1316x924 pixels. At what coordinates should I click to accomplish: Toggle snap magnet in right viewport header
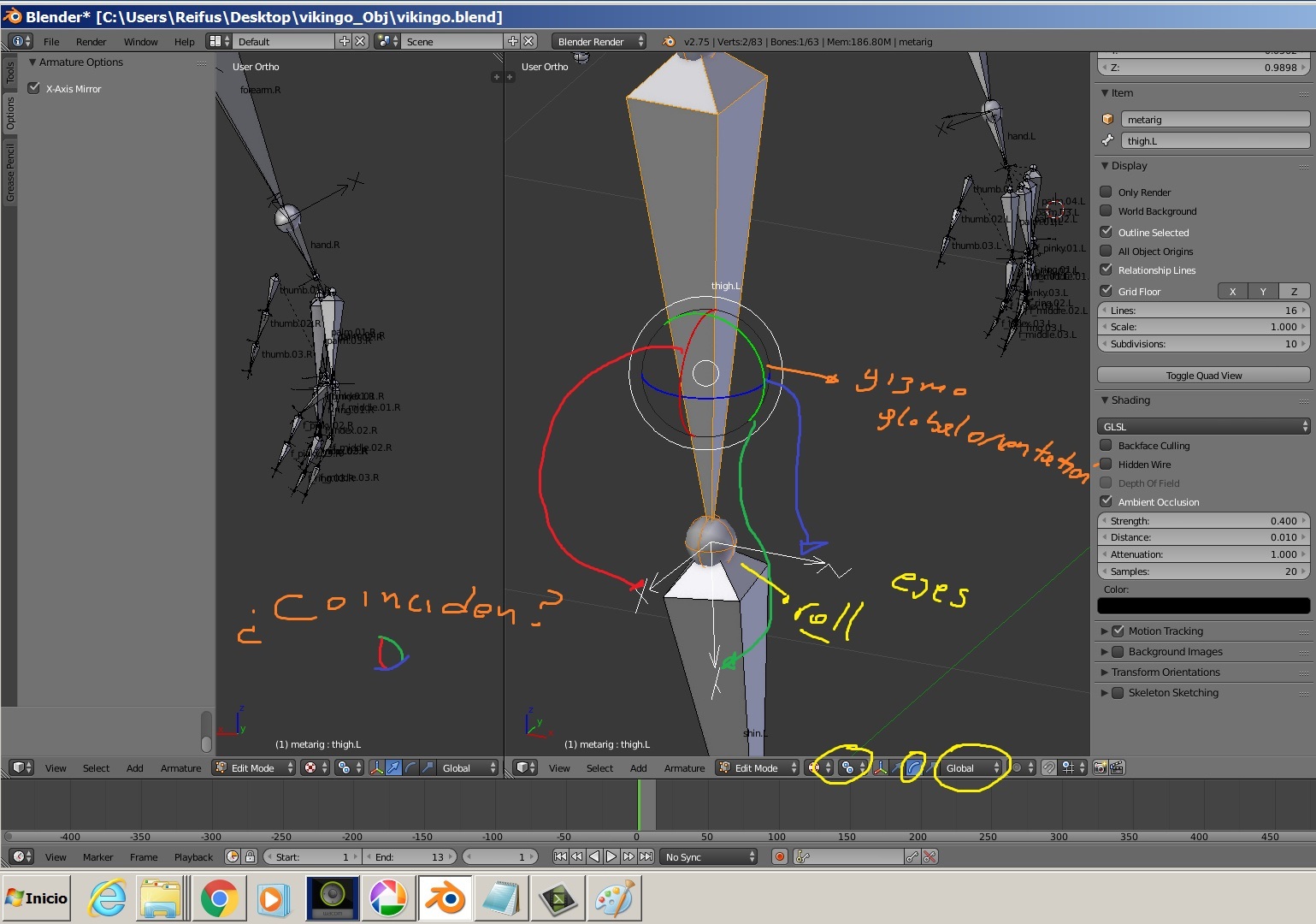point(1049,767)
